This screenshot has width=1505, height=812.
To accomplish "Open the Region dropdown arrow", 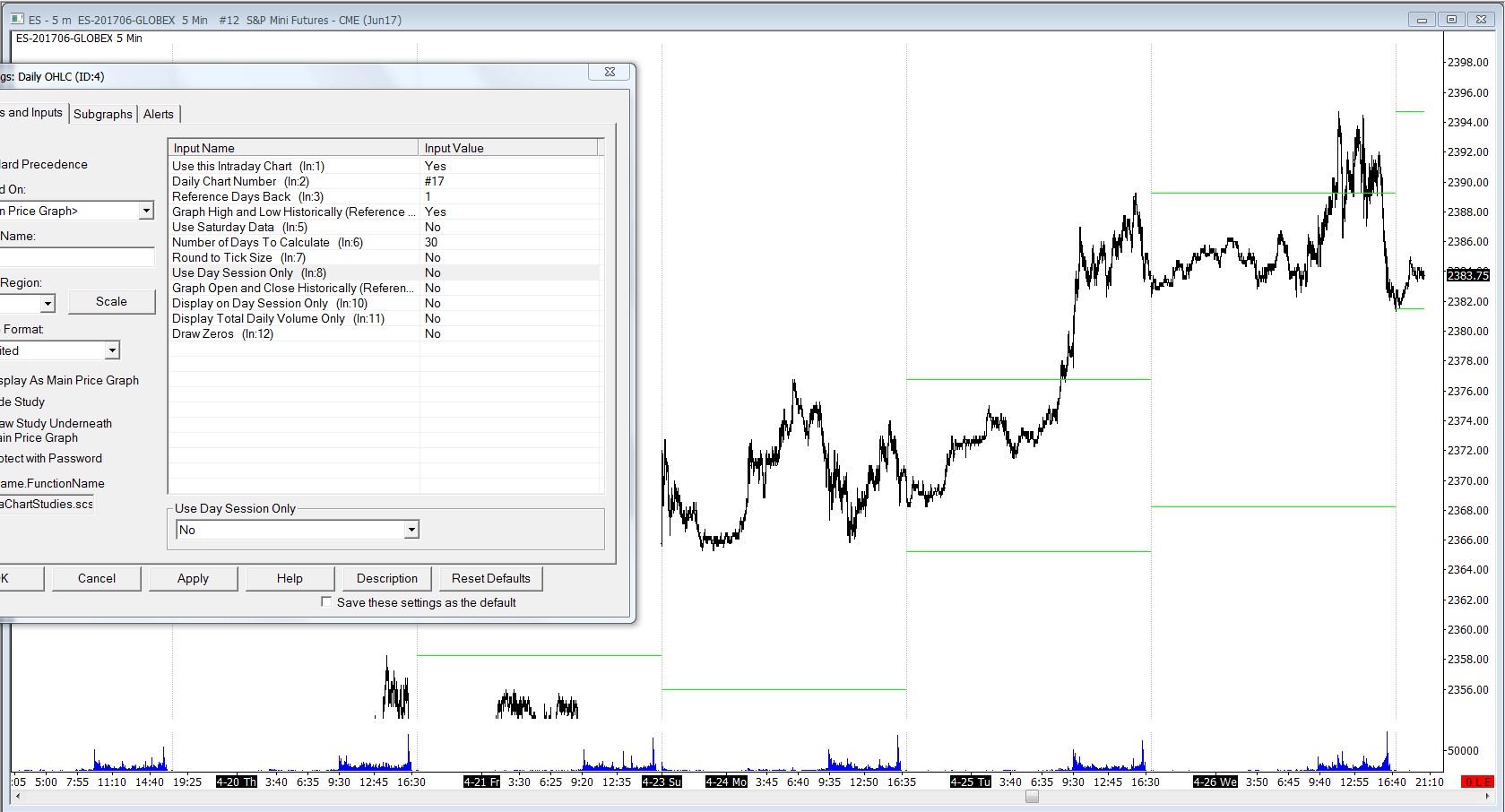I will point(48,304).
